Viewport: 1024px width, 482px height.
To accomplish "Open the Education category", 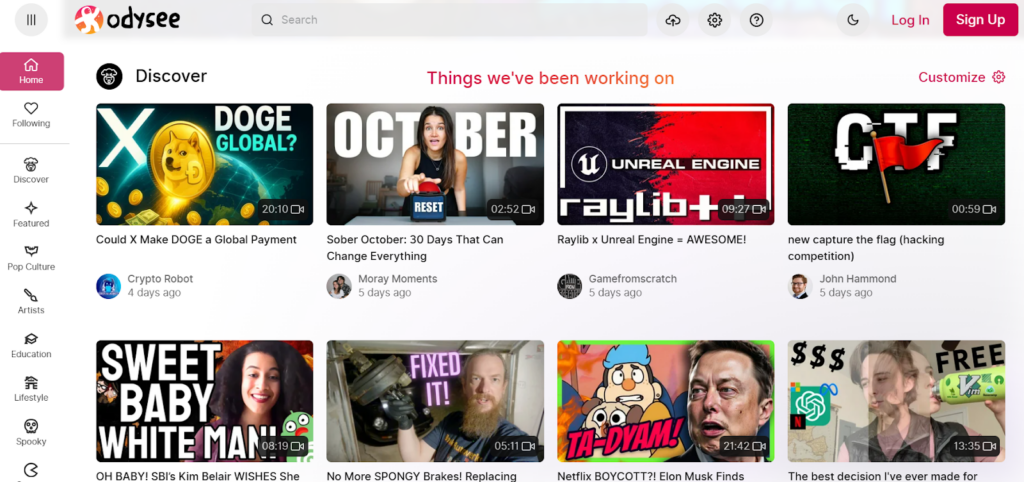I will pyautogui.click(x=31, y=345).
